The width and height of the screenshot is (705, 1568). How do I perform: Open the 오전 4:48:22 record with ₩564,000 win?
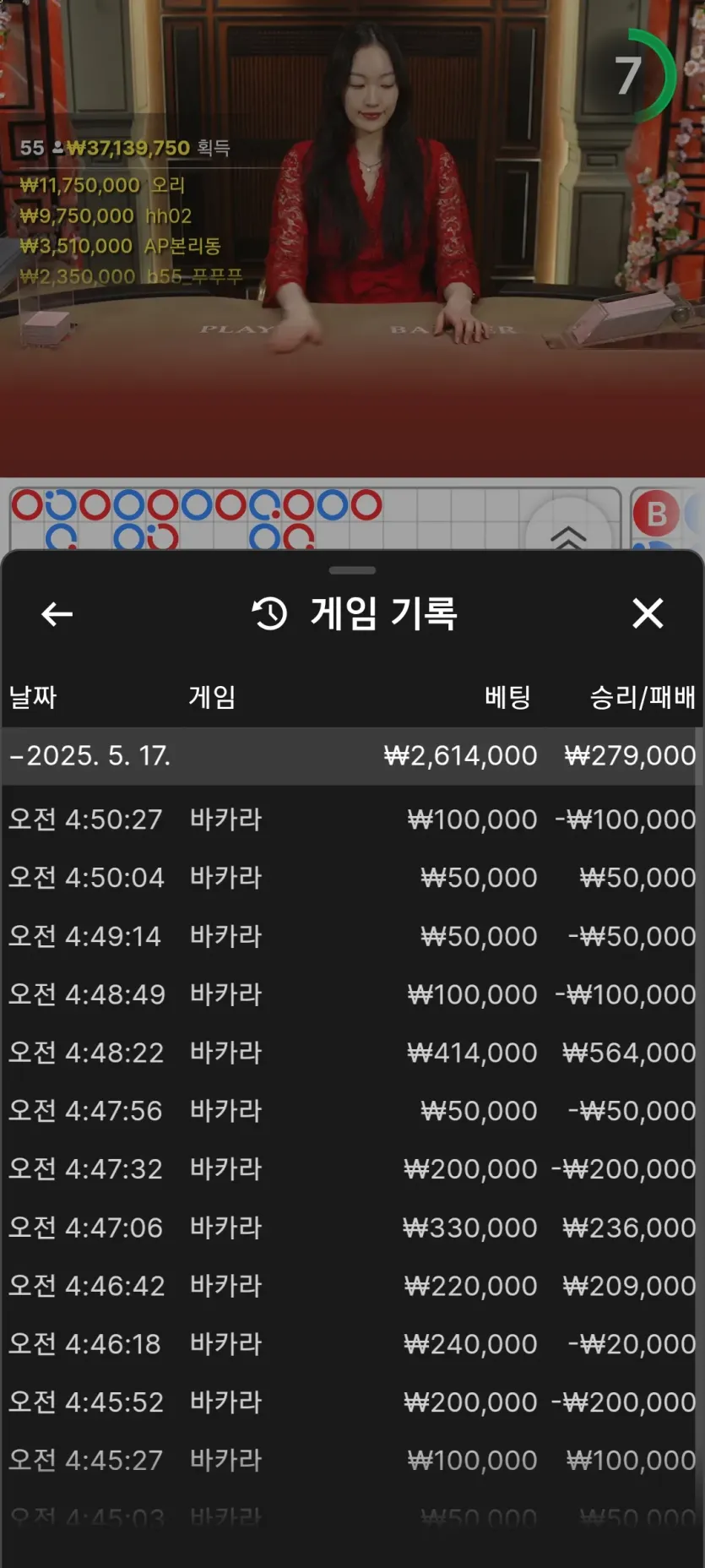coord(352,1052)
